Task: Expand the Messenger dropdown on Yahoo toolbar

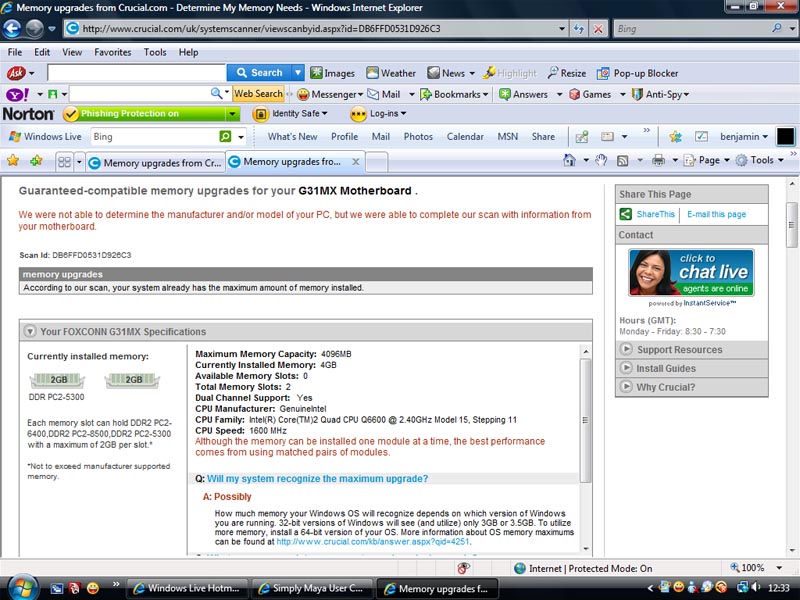Action: pyautogui.click(x=360, y=94)
